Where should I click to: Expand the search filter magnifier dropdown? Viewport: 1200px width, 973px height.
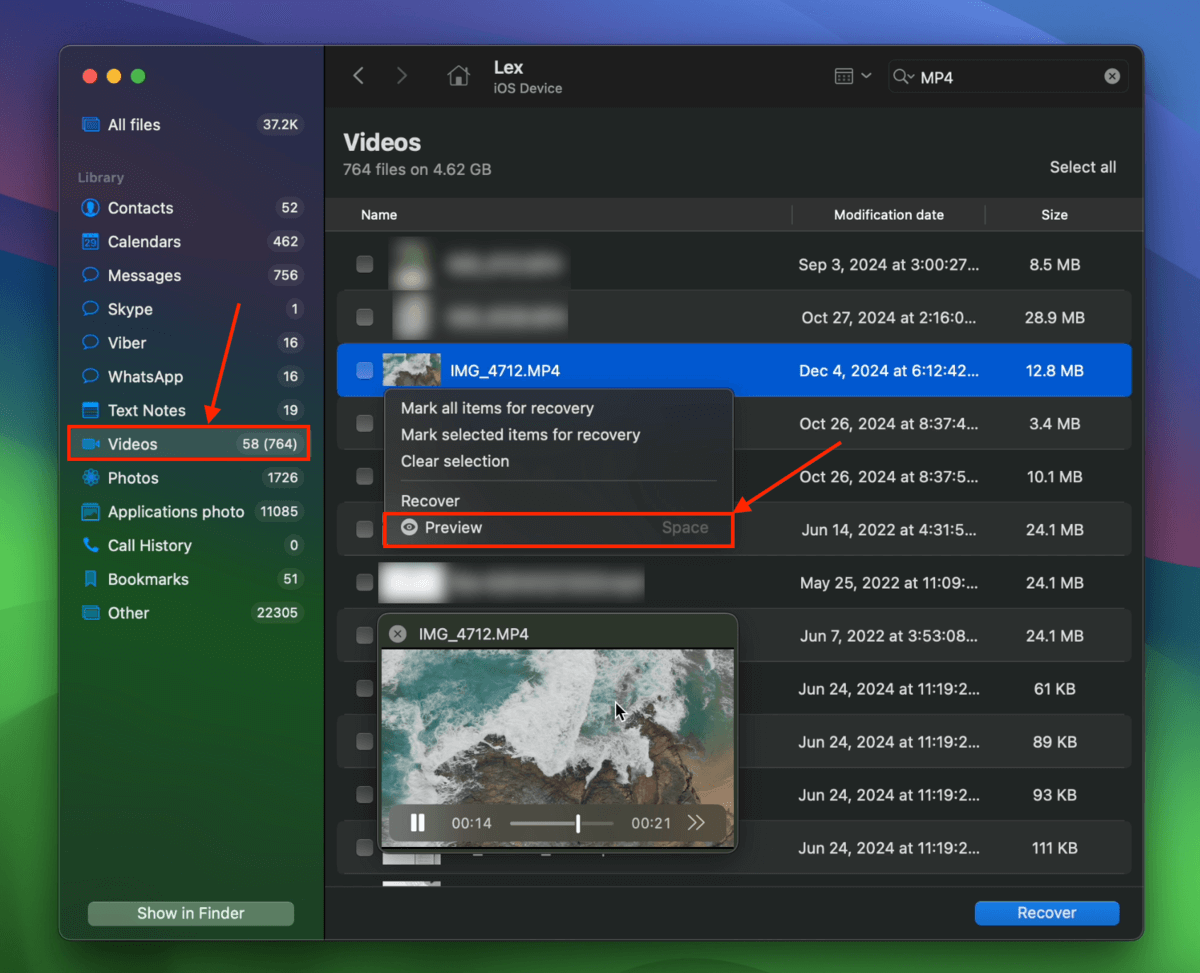point(904,77)
